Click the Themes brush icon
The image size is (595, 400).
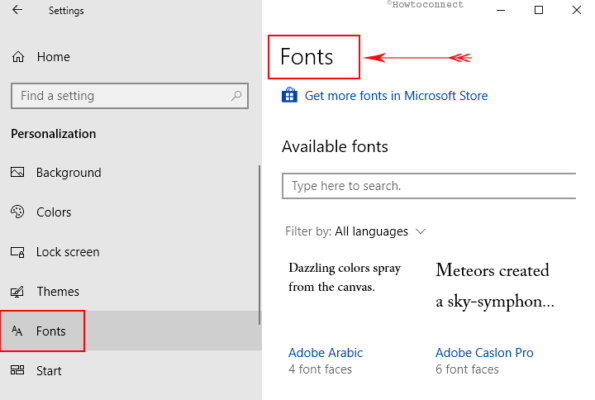(x=17, y=291)
